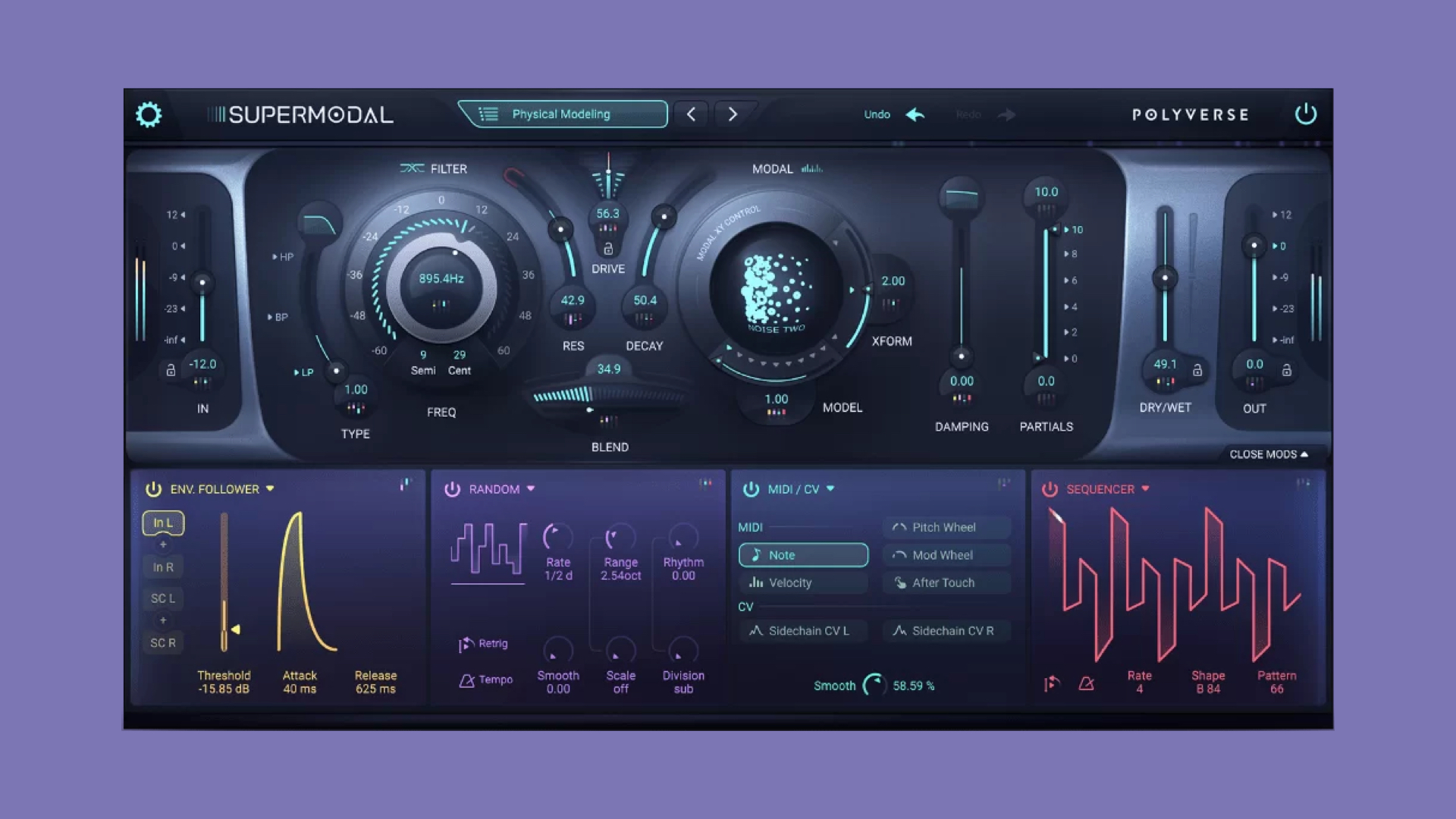Select the SC R sidechain source
This screenshot has height=819, width=1456.
click(x=163, y=643)
